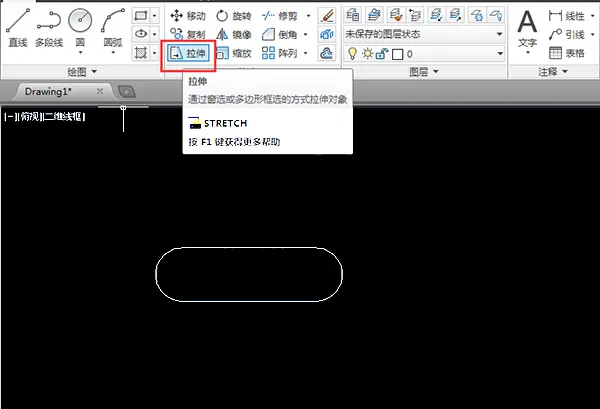The height and width of the screenshot is (409, 600).
Task: Click the rectangle draw tool icon
Action: click(x=140, y=16)
